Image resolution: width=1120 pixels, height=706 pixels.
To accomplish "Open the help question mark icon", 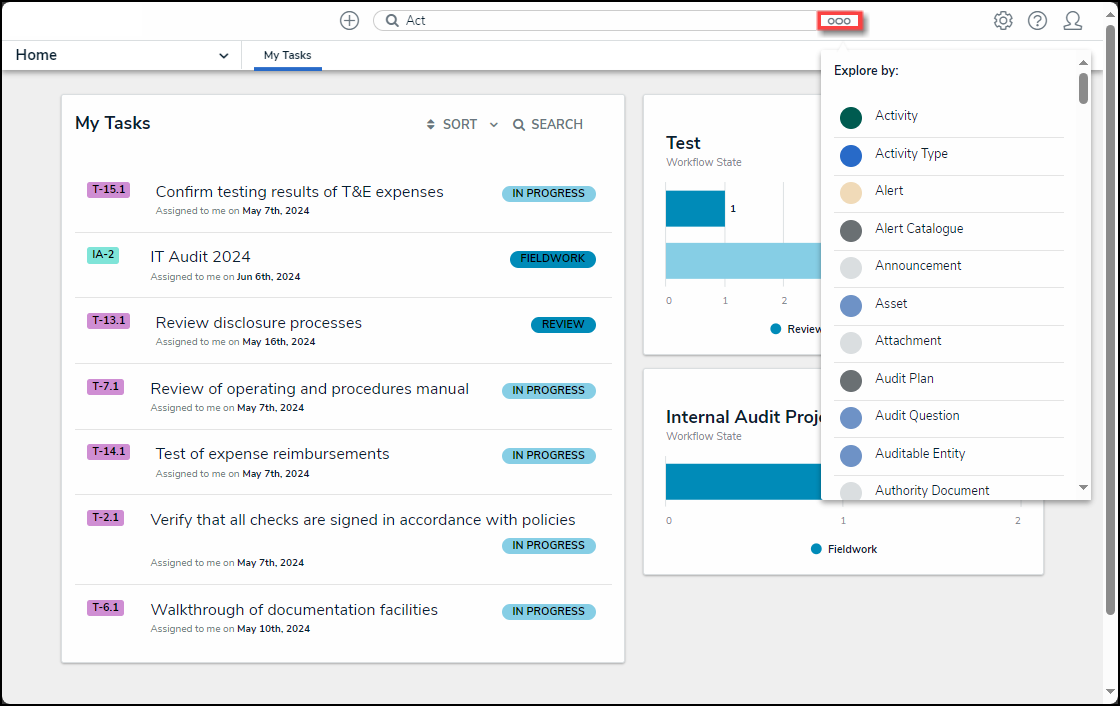I will [1037, 21].
